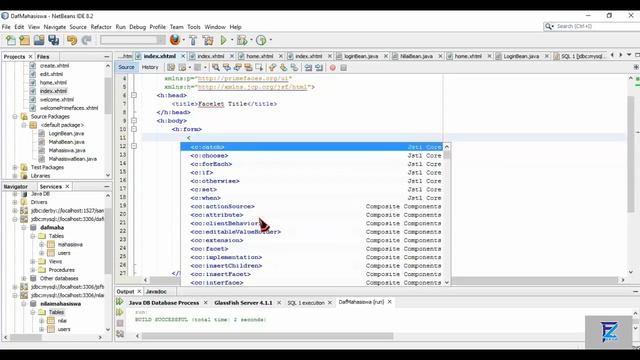Switch to the GlassFish Server 4.1.1 output tab
Viewport: 640px width, 360px height.
[243, 303]
